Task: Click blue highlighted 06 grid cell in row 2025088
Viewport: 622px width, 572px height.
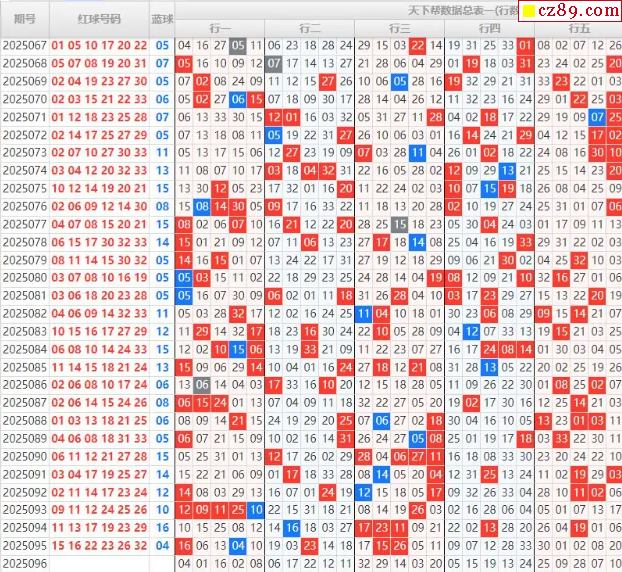Action: point(382,420)
